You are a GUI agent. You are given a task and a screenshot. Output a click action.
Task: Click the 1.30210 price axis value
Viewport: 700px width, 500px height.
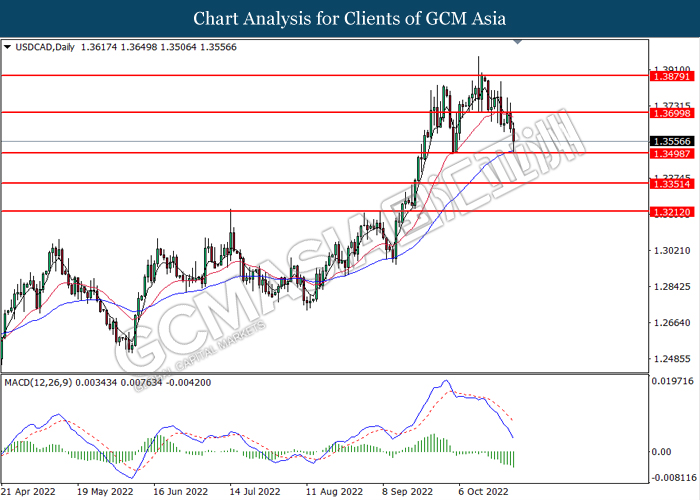[x=672, y=250]
